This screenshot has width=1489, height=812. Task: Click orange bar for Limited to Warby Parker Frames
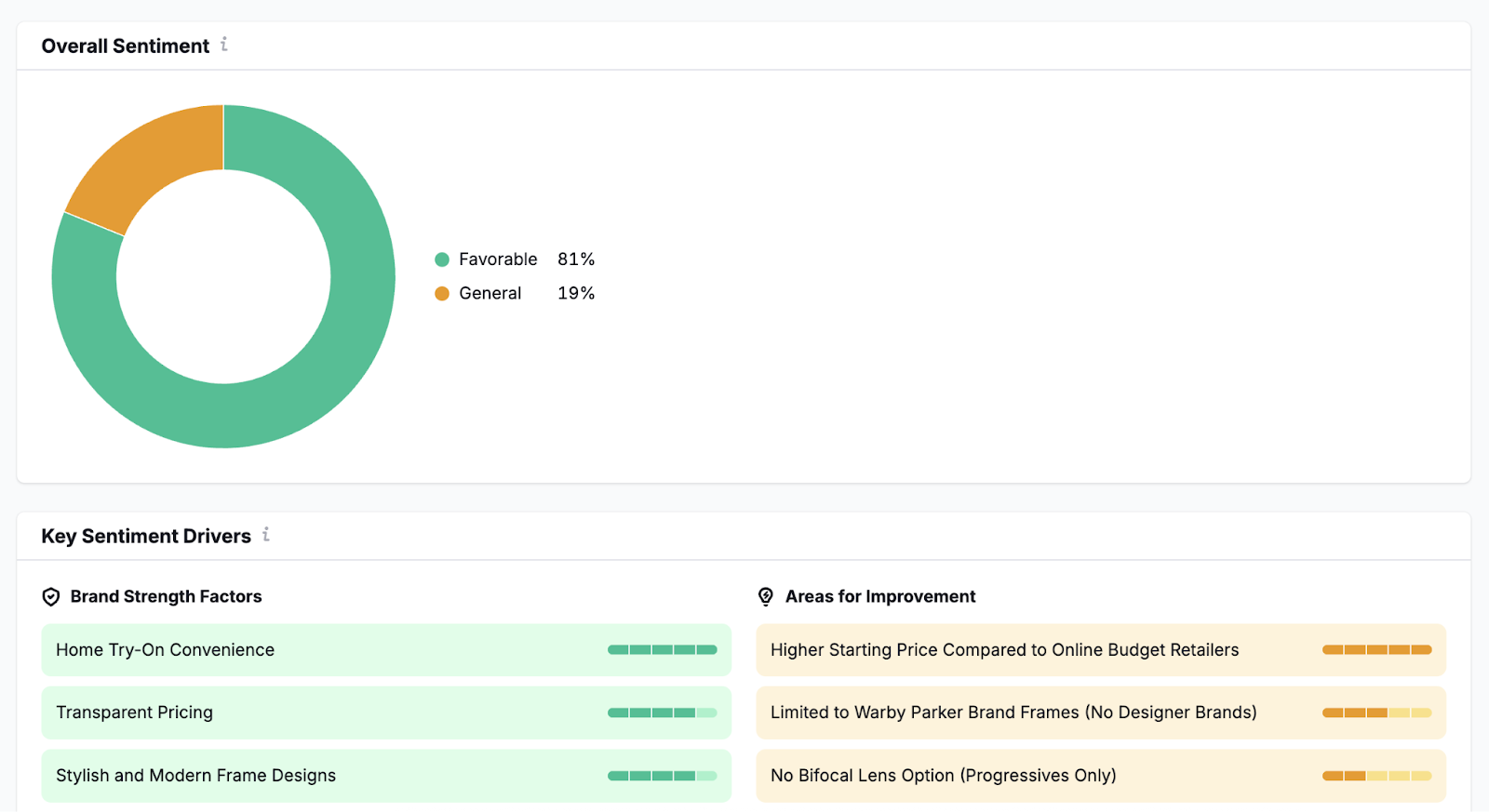coord(1377,712)
